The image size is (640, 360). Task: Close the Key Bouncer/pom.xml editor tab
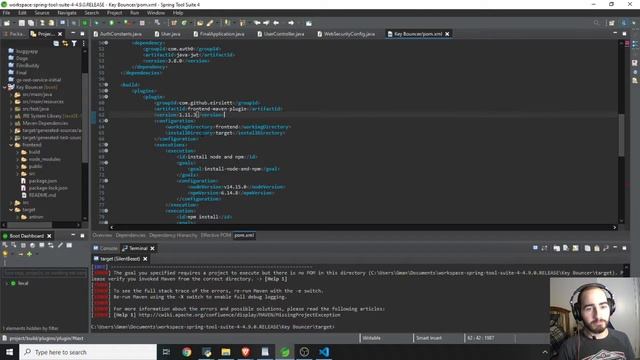point(447,34)
